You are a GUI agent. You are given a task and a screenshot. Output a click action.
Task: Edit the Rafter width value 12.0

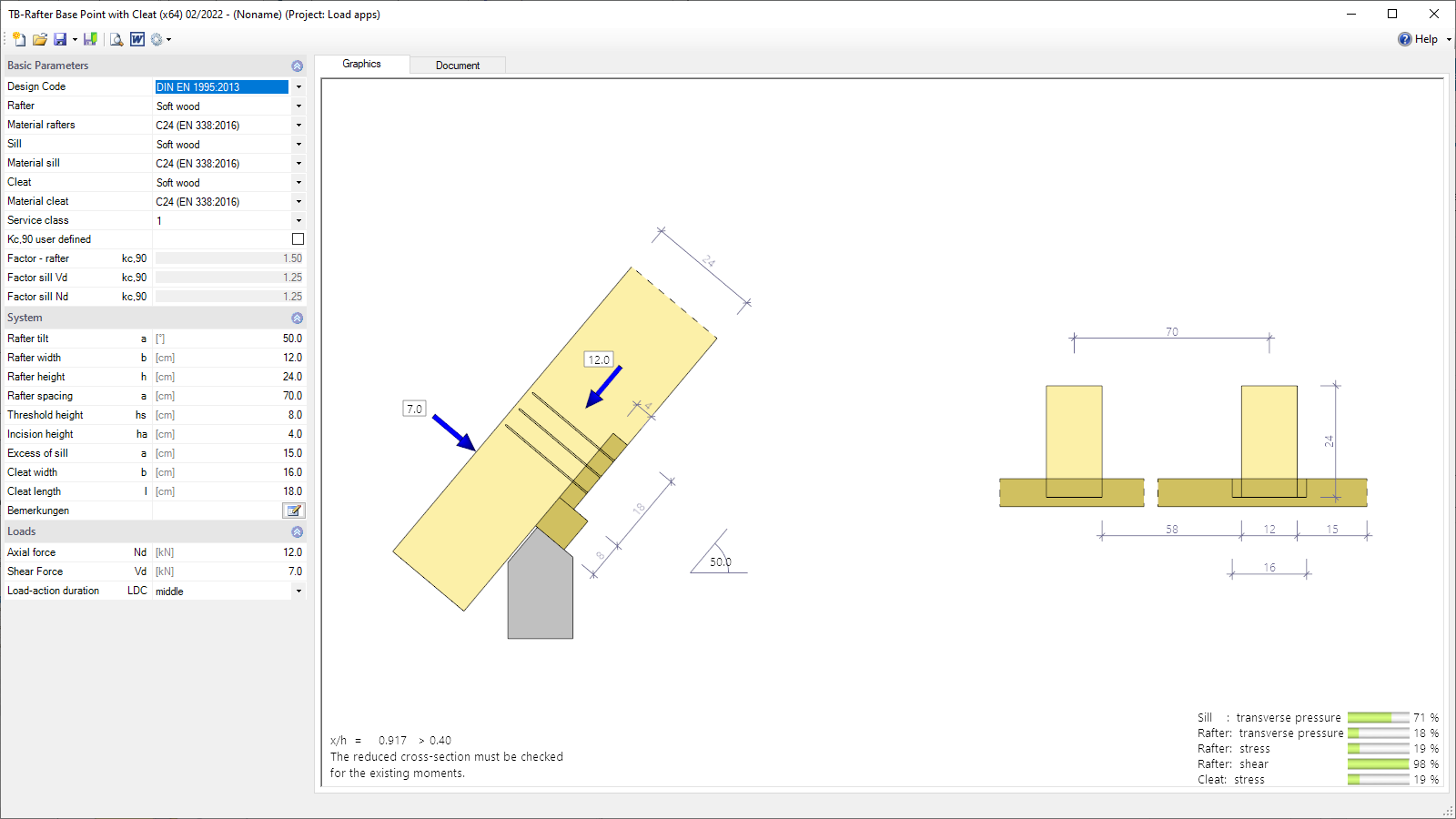(229, 358)
